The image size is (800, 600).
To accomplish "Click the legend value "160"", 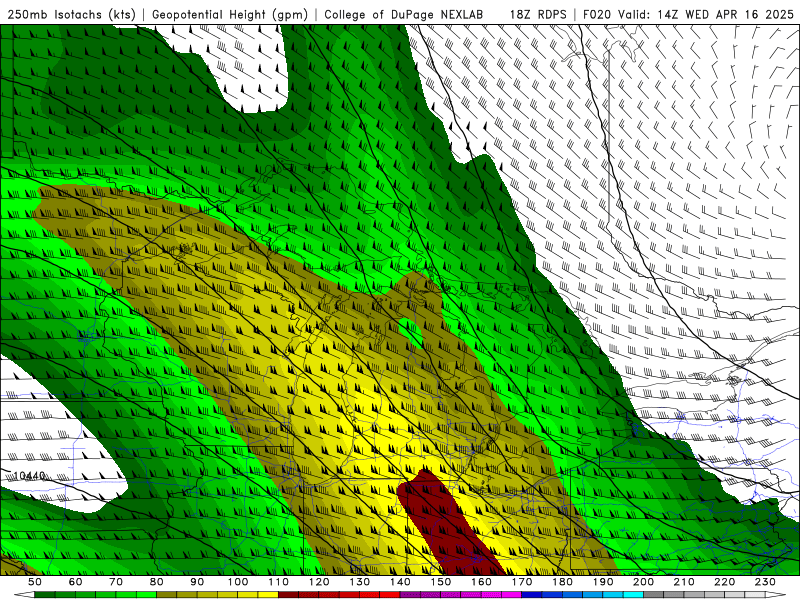I will tap(481, 582).
